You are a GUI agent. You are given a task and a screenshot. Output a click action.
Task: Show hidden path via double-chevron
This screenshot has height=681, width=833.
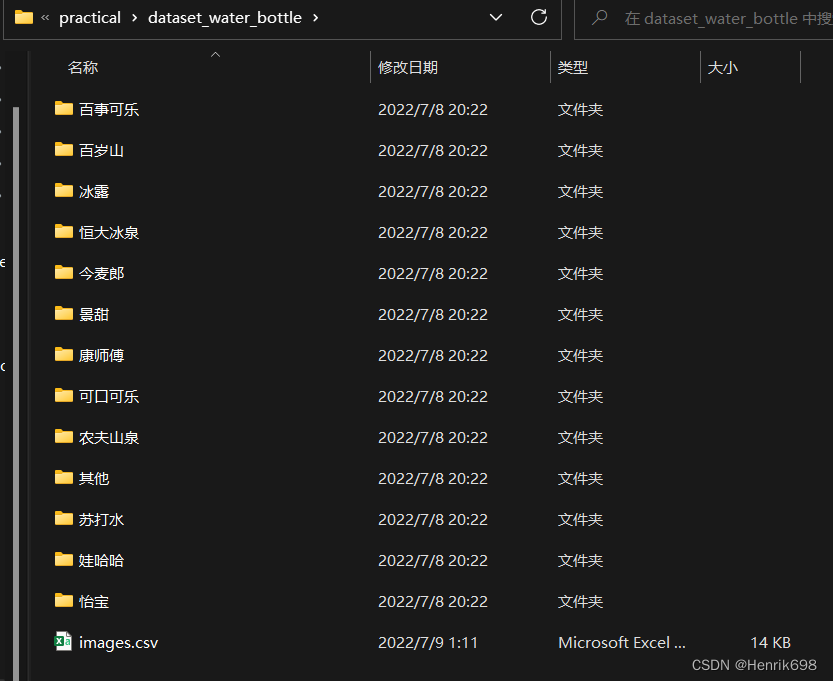point(45,18)
